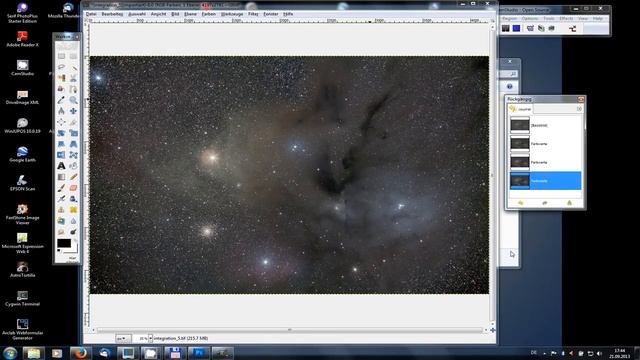Click the Firefox icon in taskbar
This screenshot has width=640, height=360.
pos(80,353)
